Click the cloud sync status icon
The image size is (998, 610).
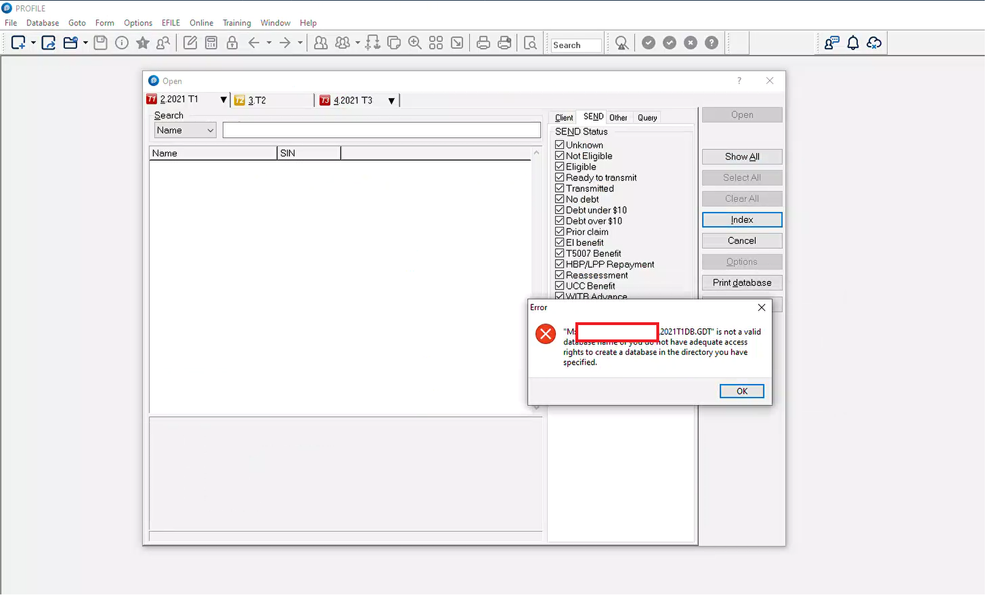(x=874, y=43)
